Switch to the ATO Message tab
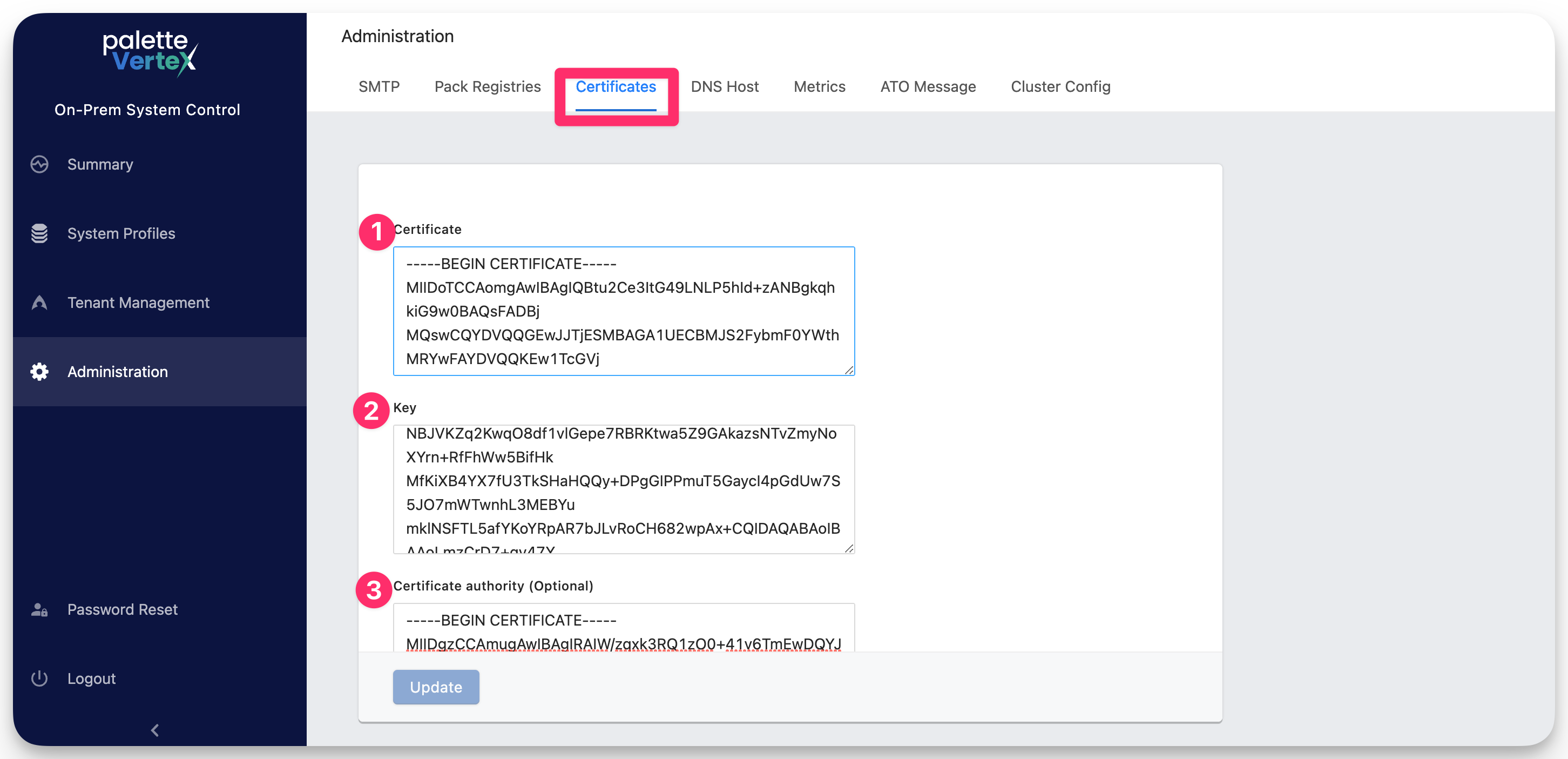Viewport: 1568px width, 759px height. click(928, 86)
